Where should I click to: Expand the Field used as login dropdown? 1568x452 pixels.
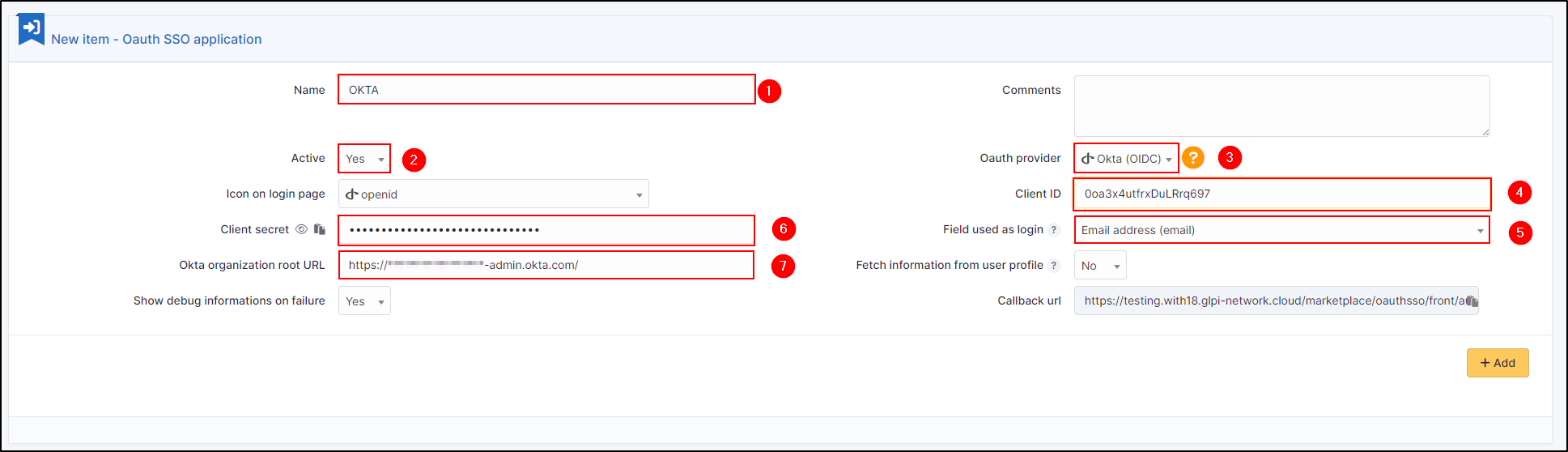click(1281, 230)
